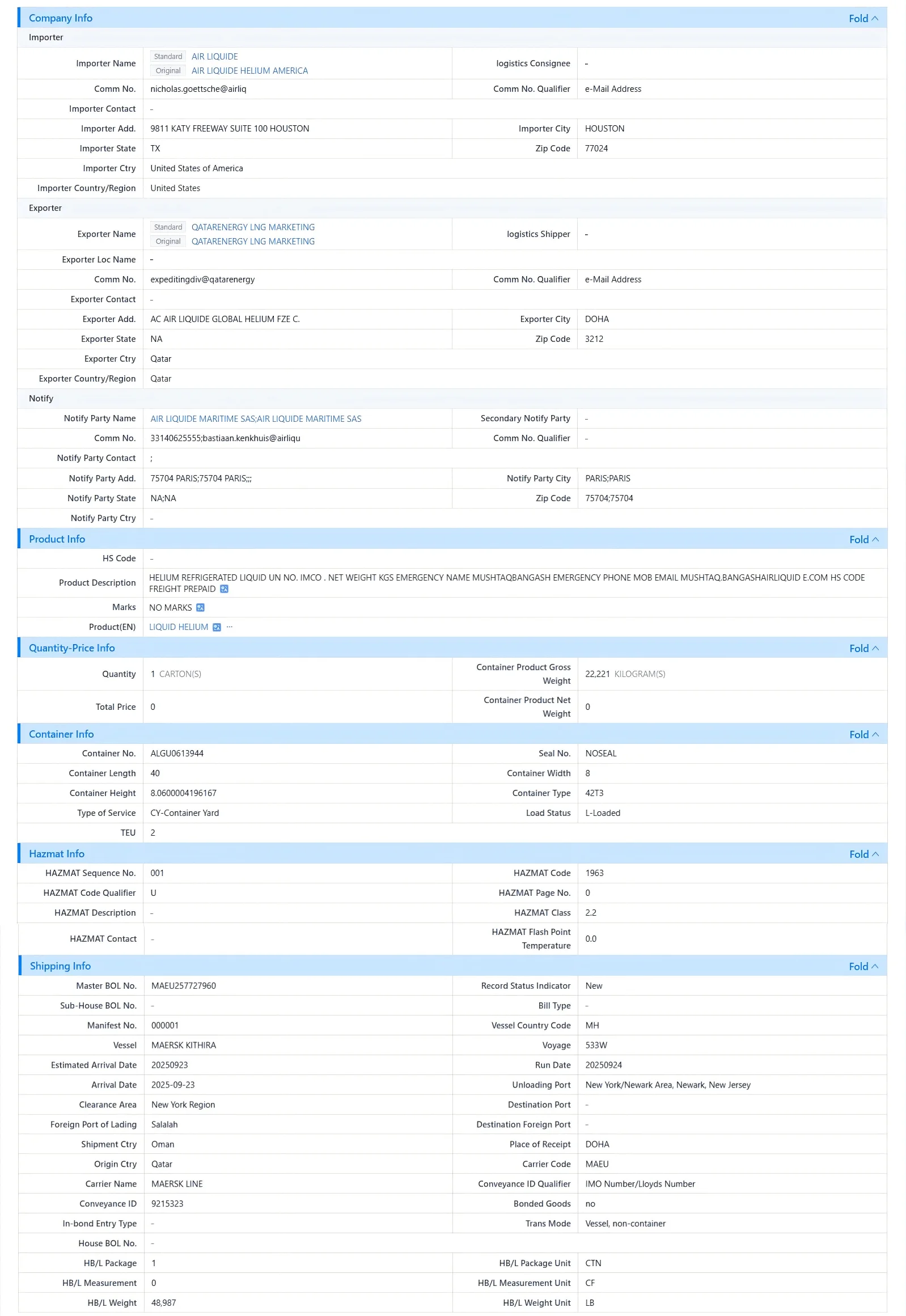
Task: Open AIR LIQUIDE HELIUM AMERICA original name link
Action: click(250, 70)
